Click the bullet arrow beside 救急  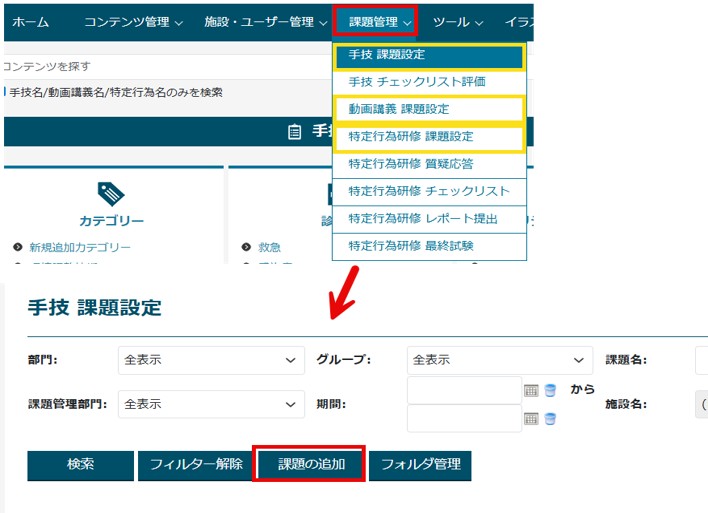pyautogui.click(x=246, y=247)
